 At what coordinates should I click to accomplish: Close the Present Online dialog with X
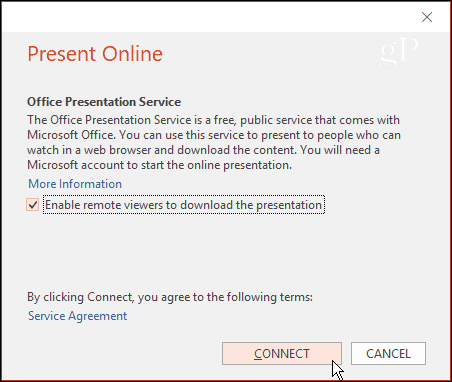tap(427, 17)
